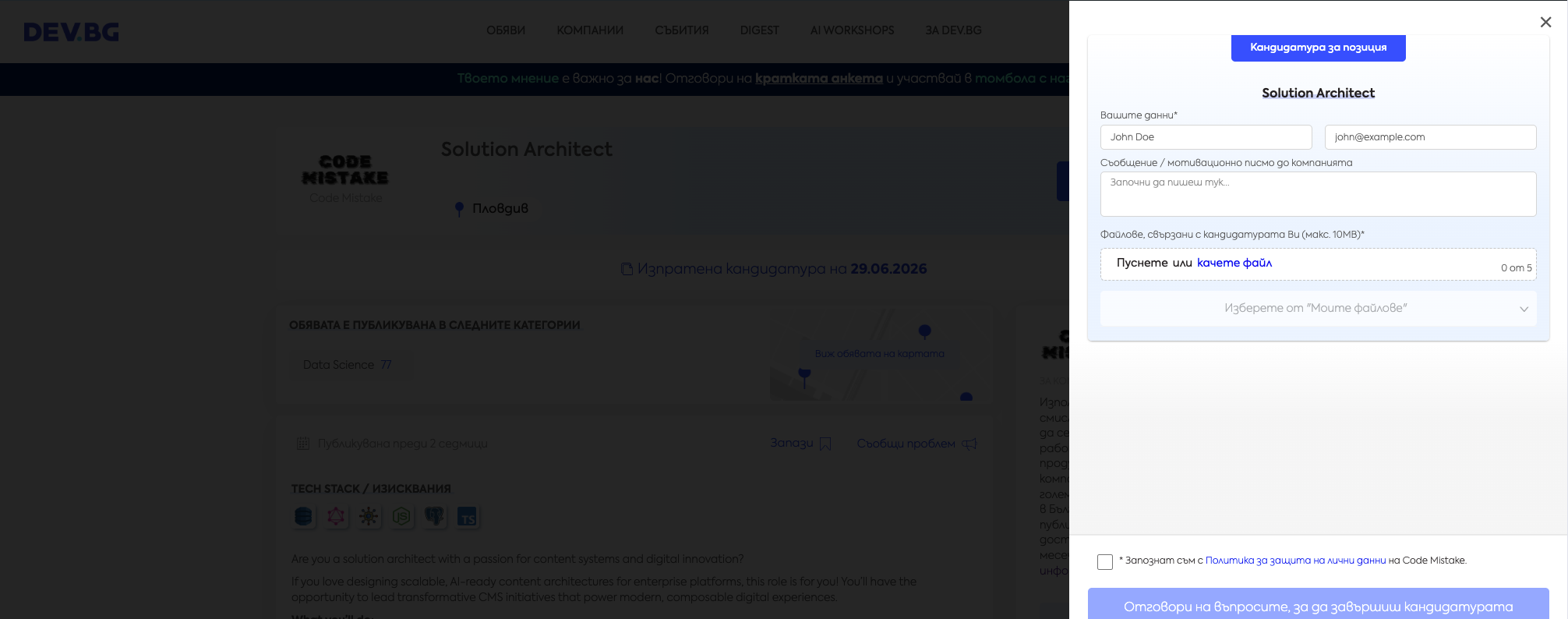
Task: Open the СЪБИТИЯ menu item
Action: tap(682, 30)
